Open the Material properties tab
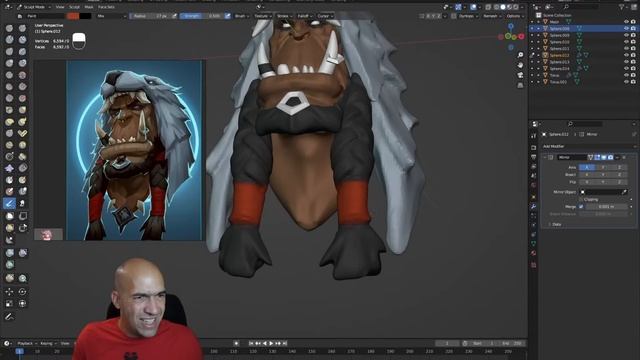 pos(533,253)
